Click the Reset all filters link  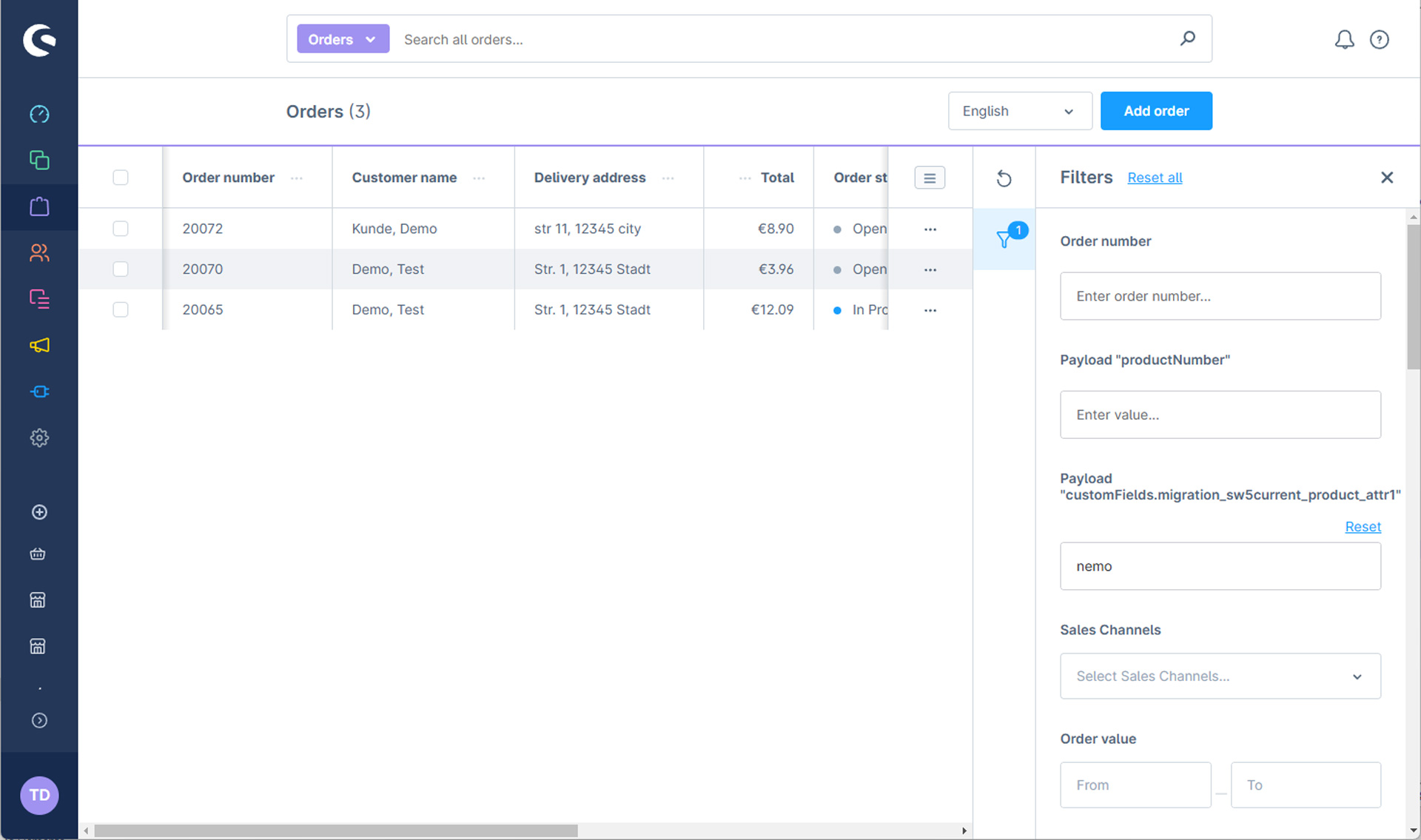point(1154,178)
